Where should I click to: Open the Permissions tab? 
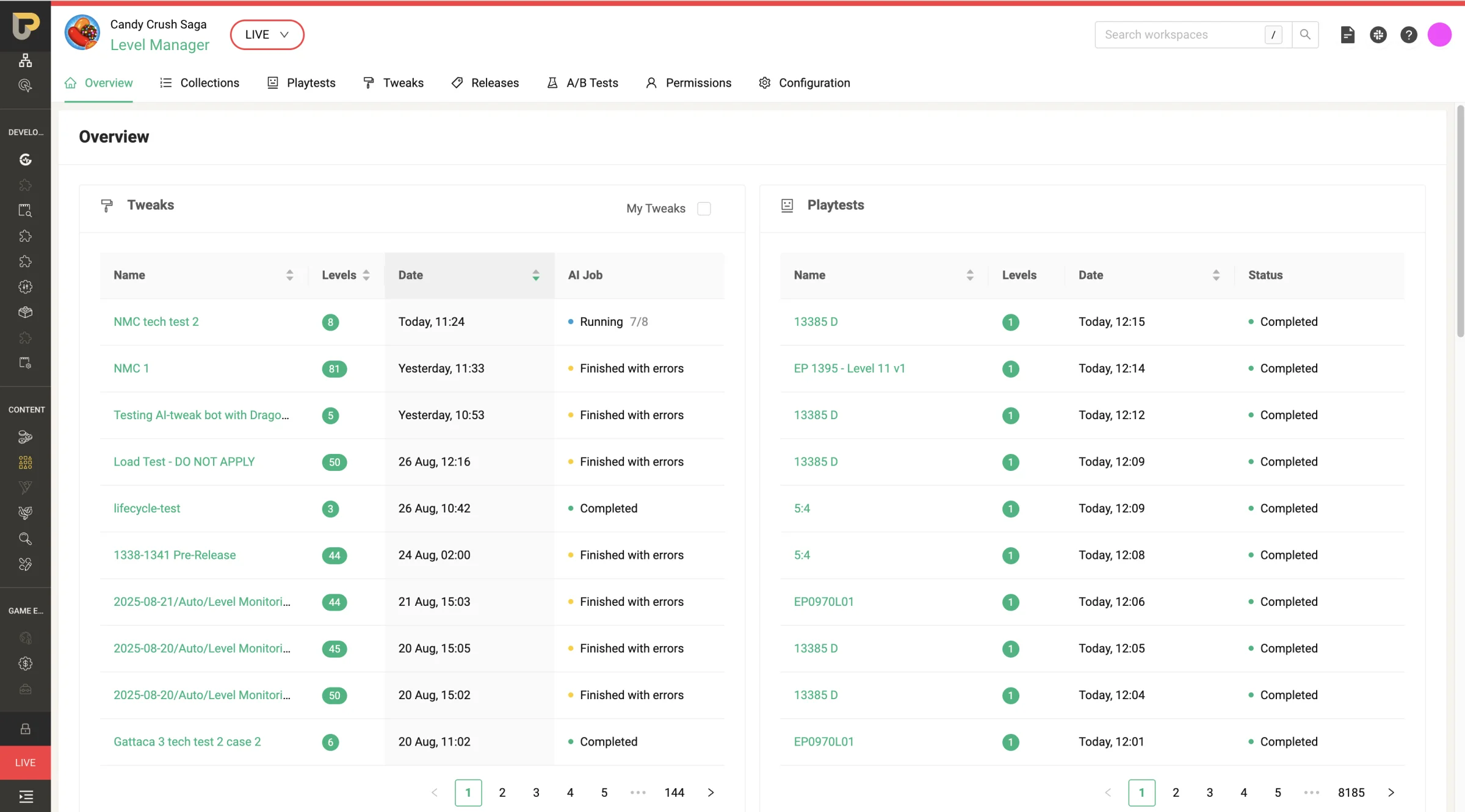point(689,83)
